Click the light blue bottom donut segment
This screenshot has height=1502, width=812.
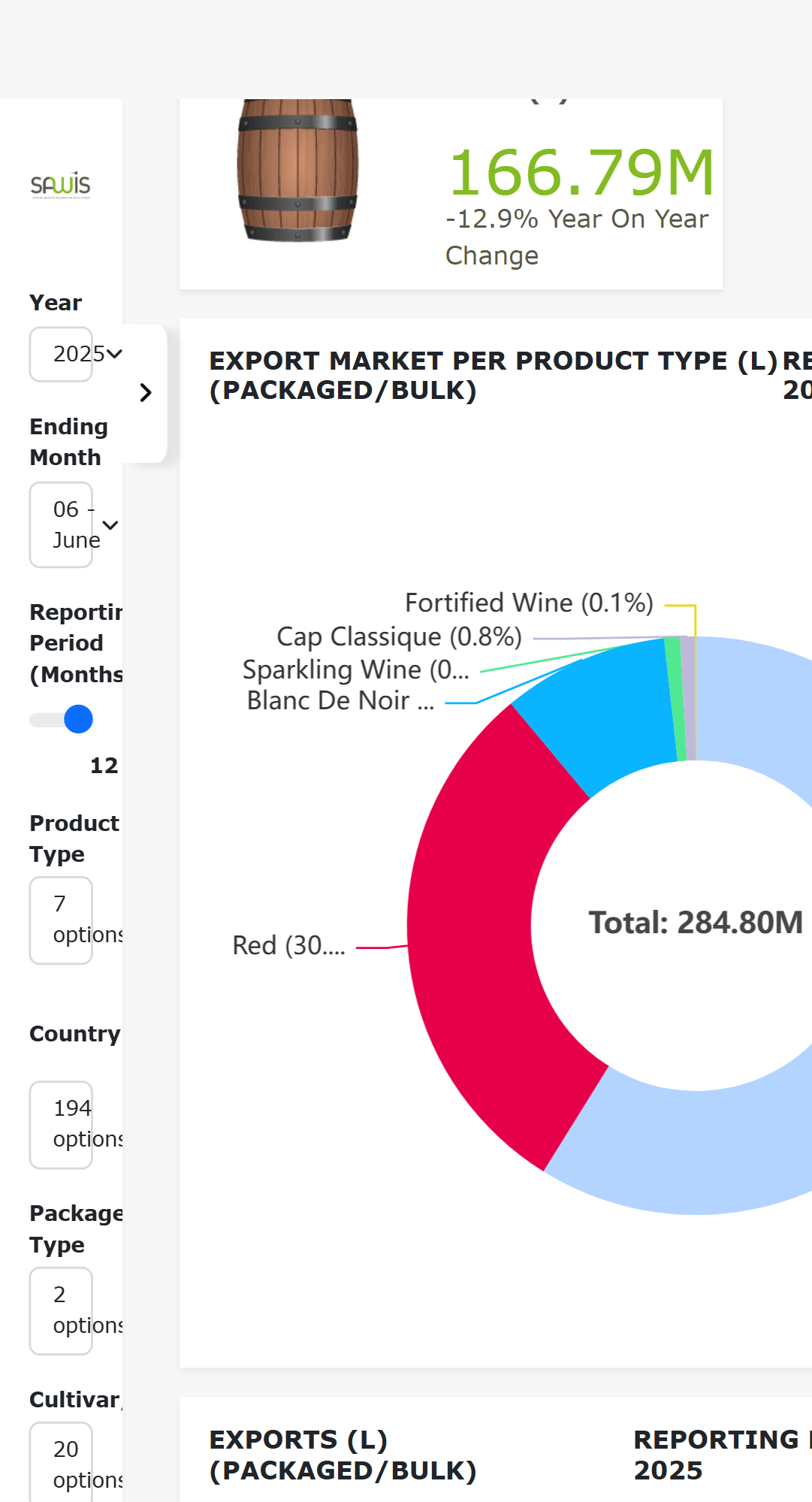676,1150
